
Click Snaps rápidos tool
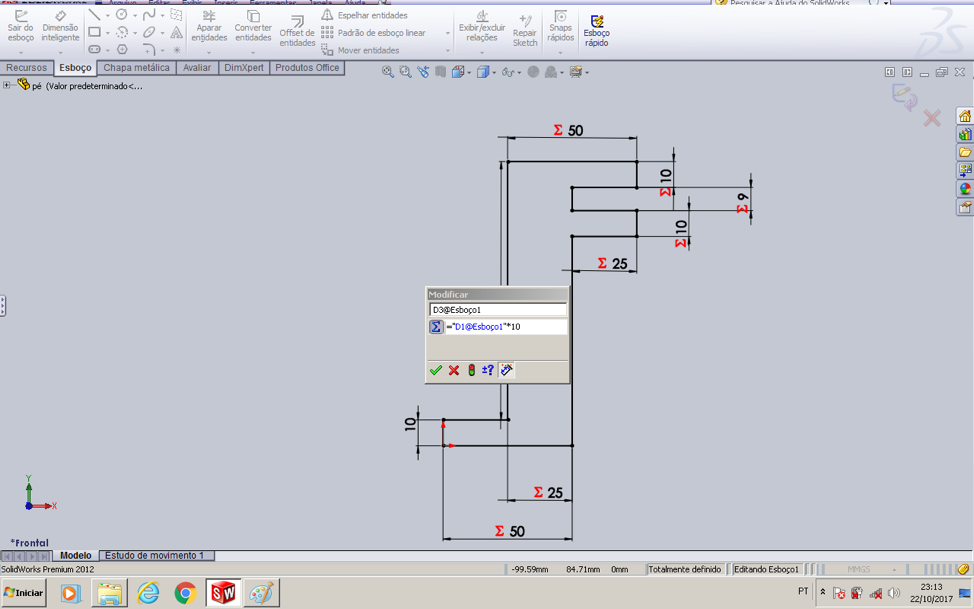(x=560, y=26)
